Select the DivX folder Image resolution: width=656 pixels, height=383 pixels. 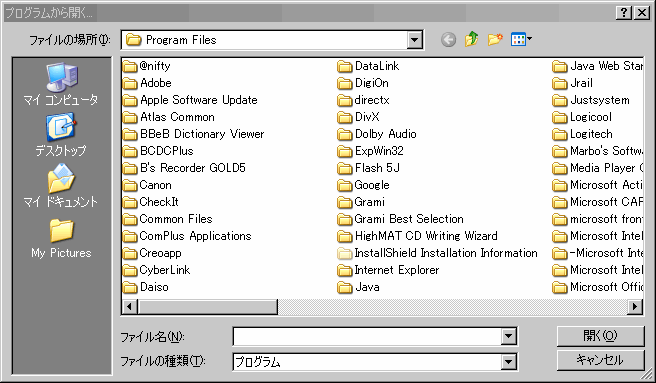pos(359,117)
